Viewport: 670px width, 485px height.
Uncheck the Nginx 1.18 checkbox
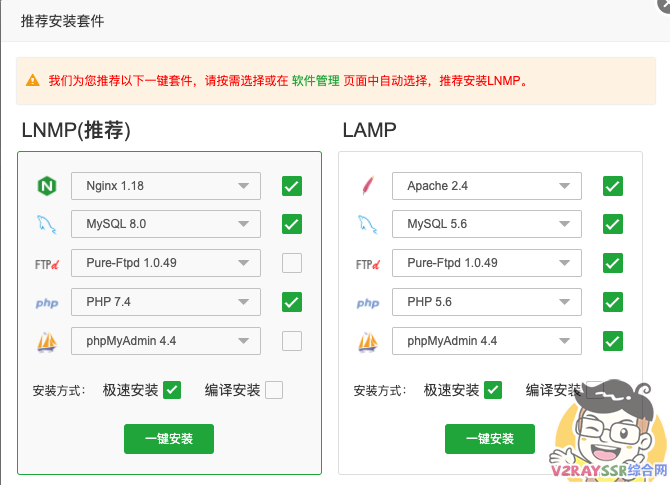pyautogui.click(x=292, y=186)
